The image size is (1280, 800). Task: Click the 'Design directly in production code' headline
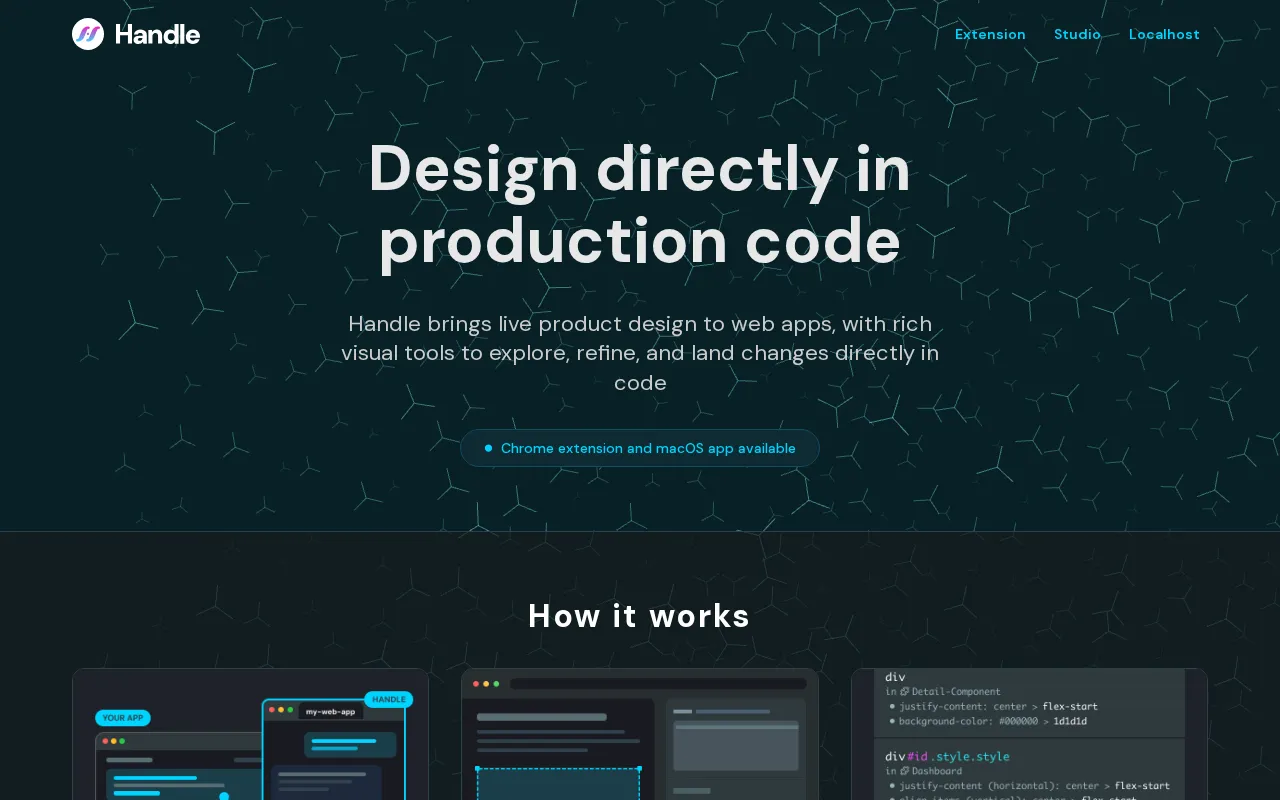640,204
